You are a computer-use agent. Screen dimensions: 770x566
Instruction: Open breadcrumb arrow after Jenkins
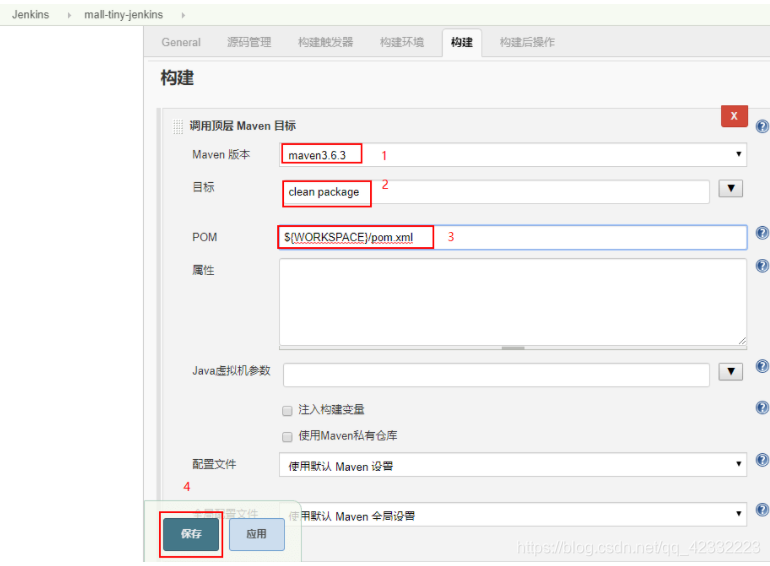coord(69,15)
